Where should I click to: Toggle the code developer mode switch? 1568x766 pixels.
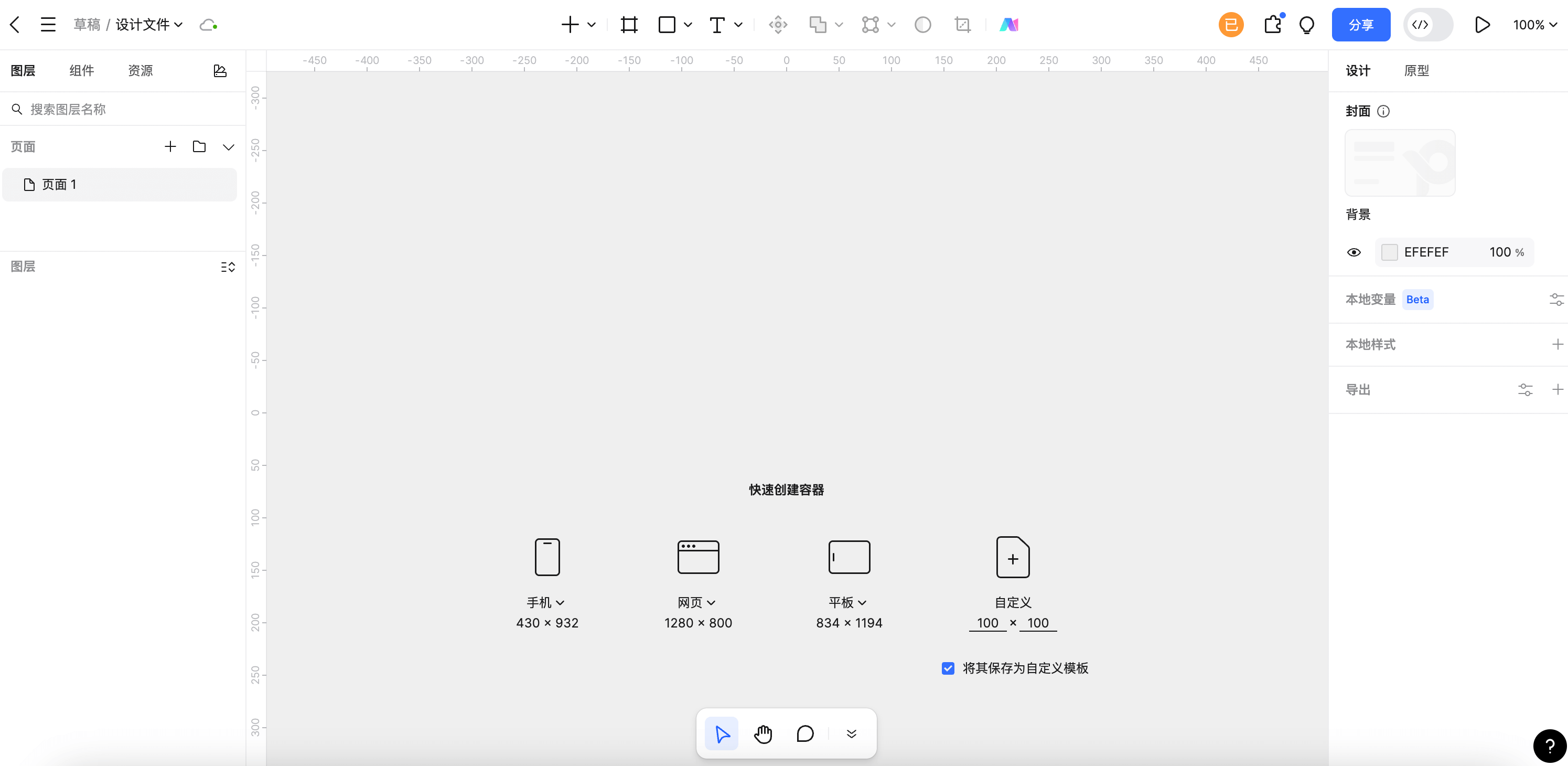coord(1427,25)
